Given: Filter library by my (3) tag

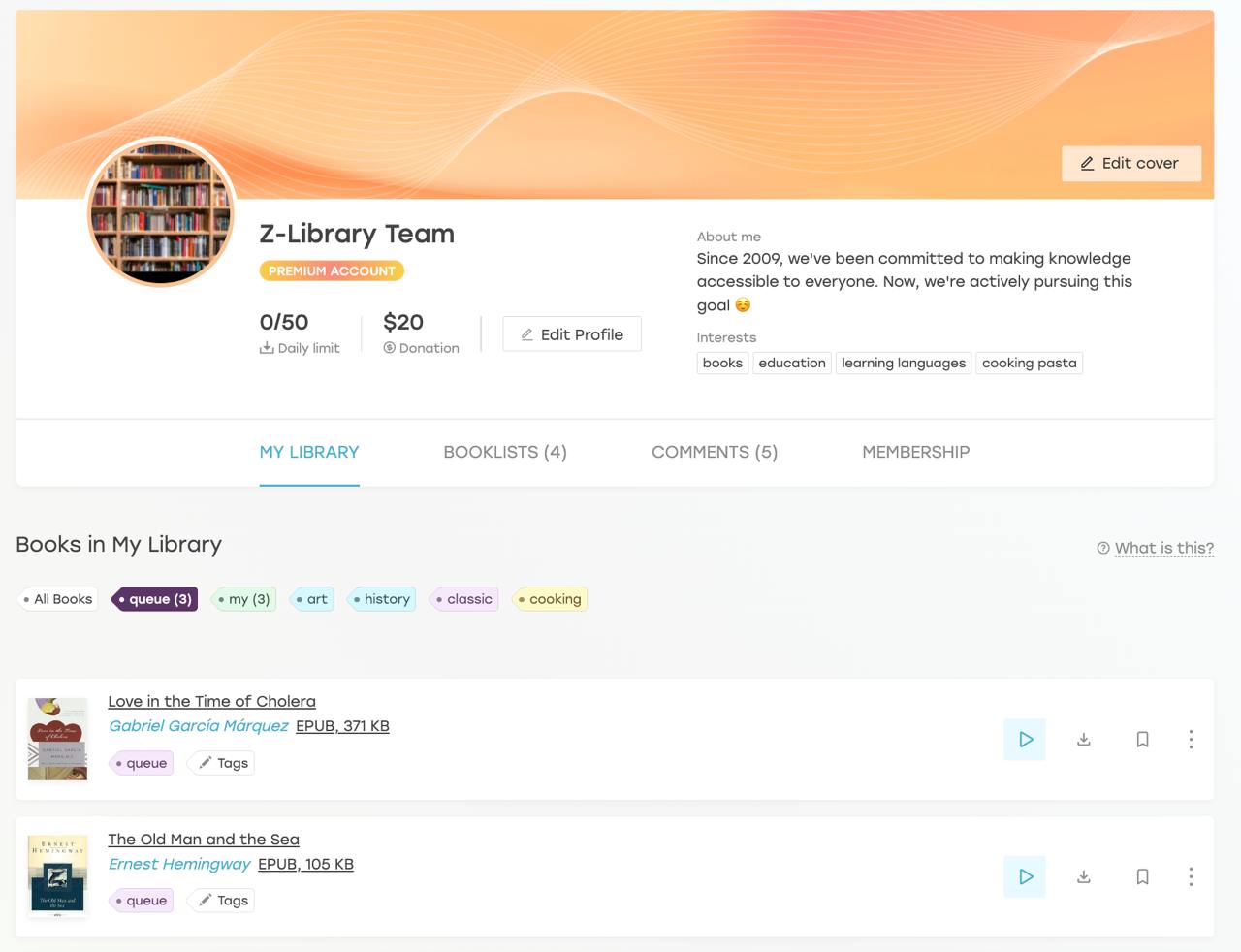Looking at the screenshot, I should tap(244, 599).
